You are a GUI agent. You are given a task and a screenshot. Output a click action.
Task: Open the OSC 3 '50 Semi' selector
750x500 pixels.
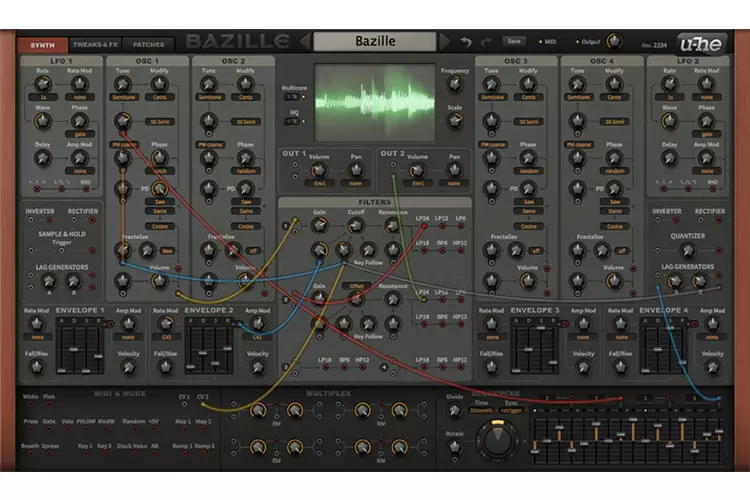pyautogui.click(x=529, y=122)
